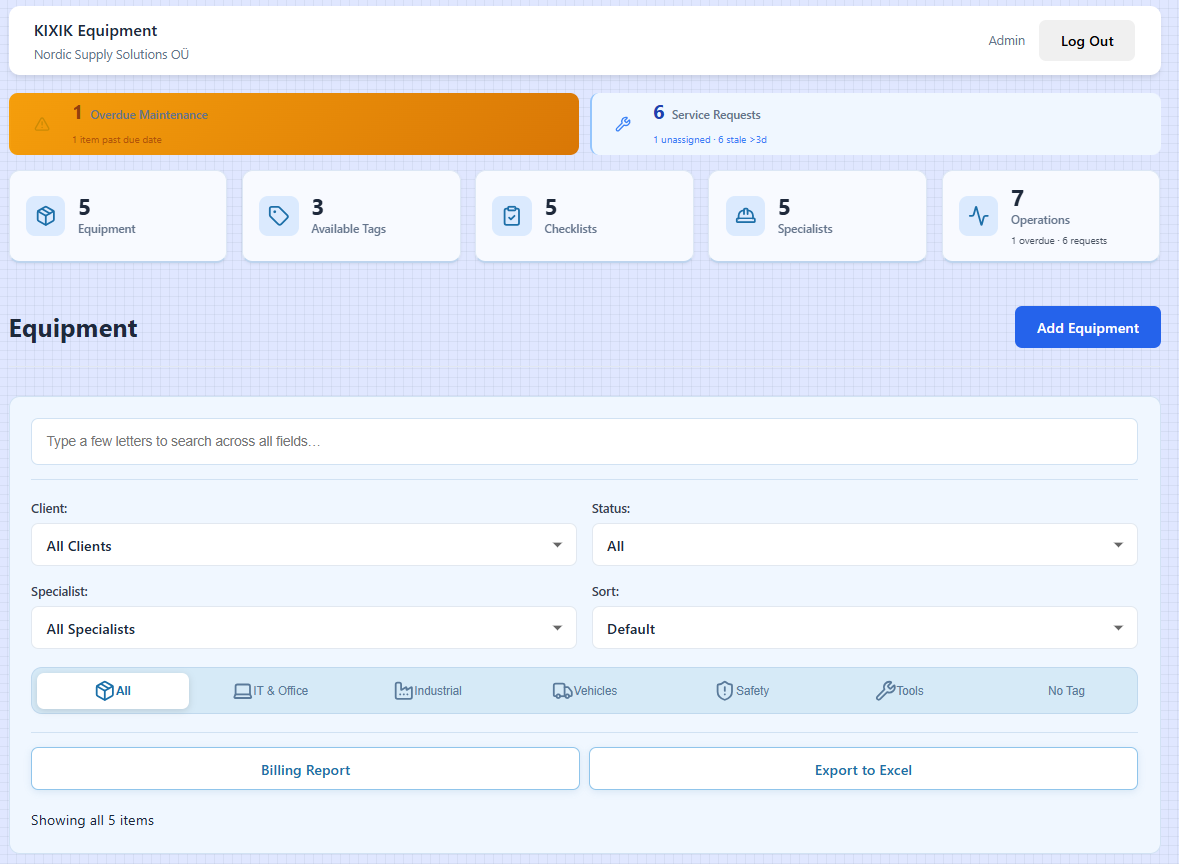Open the Status dropdown showing All

865,545
